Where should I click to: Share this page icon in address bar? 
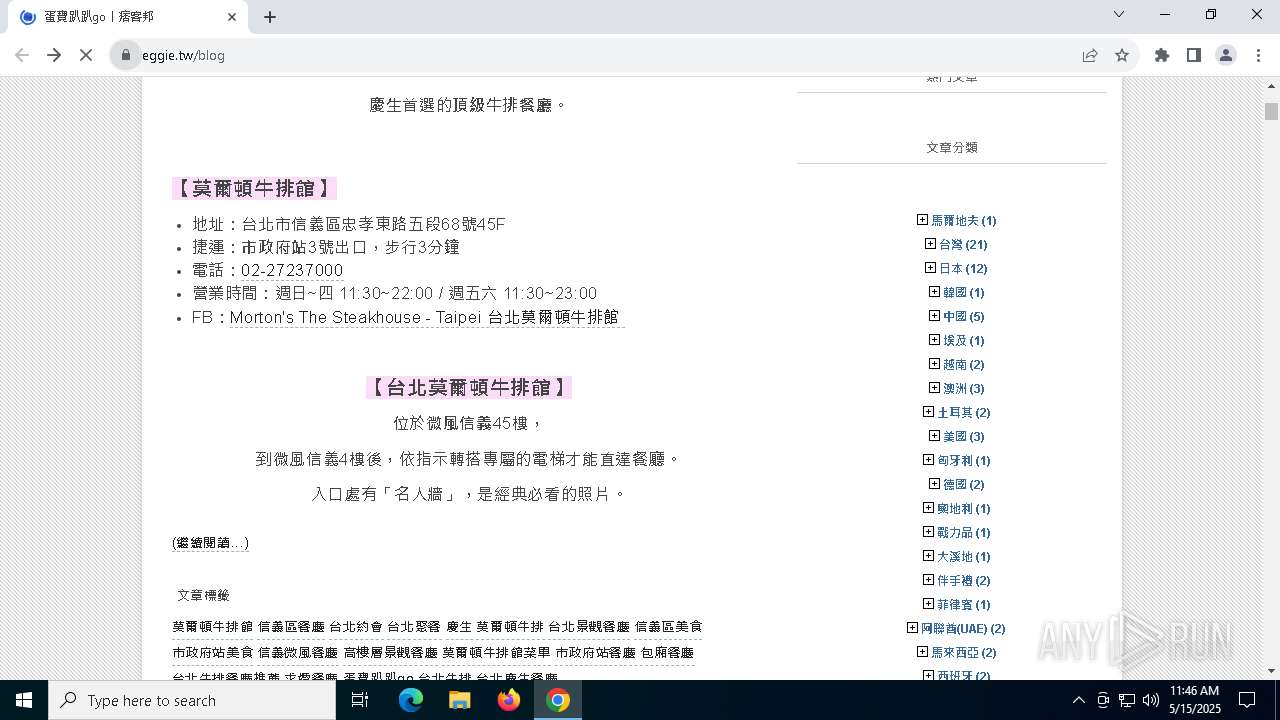(1090, 55)
